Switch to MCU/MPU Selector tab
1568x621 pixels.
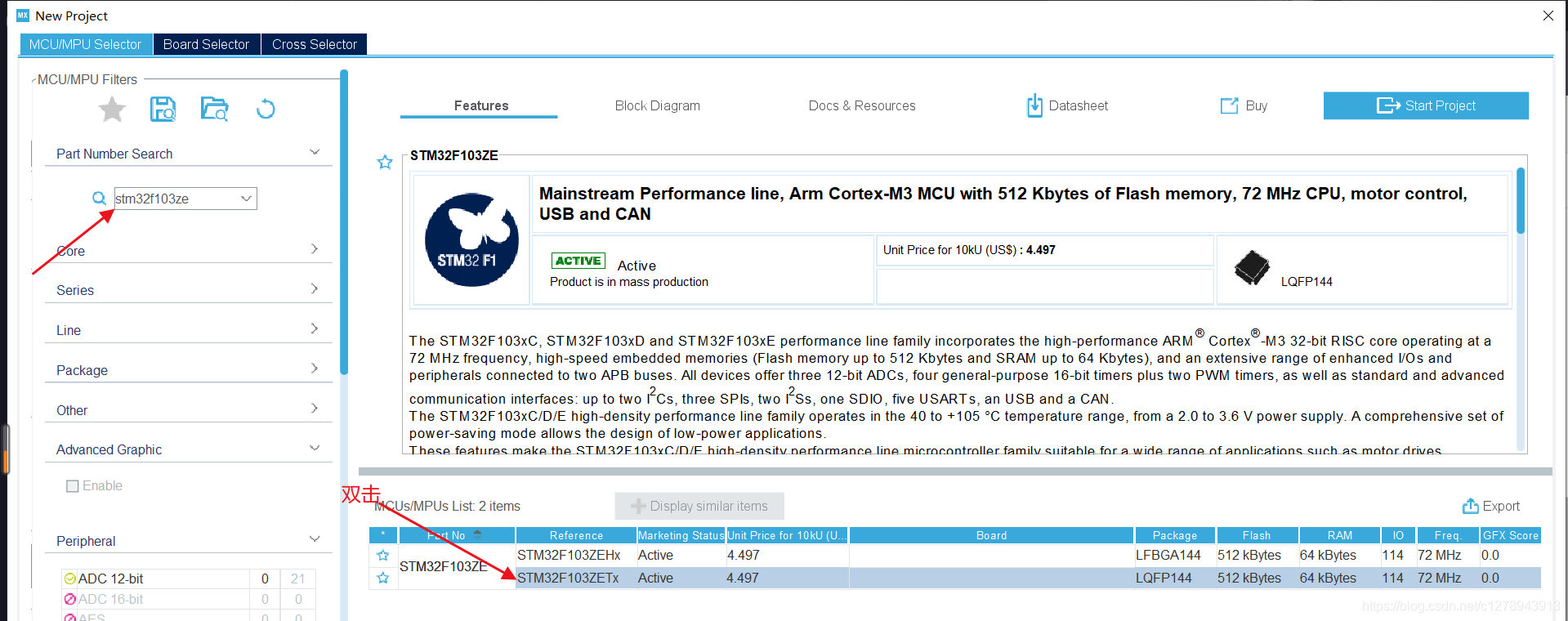pos(86,44)
